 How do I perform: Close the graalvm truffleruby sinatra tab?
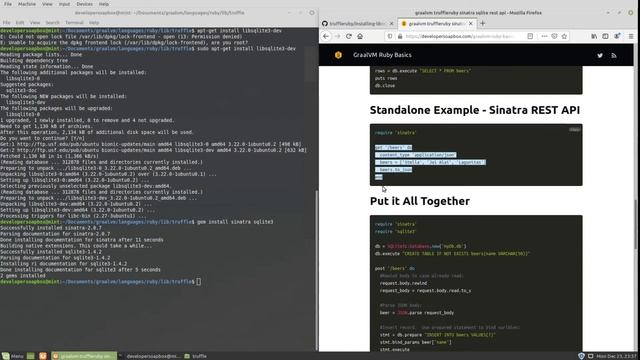pos(471,24)
